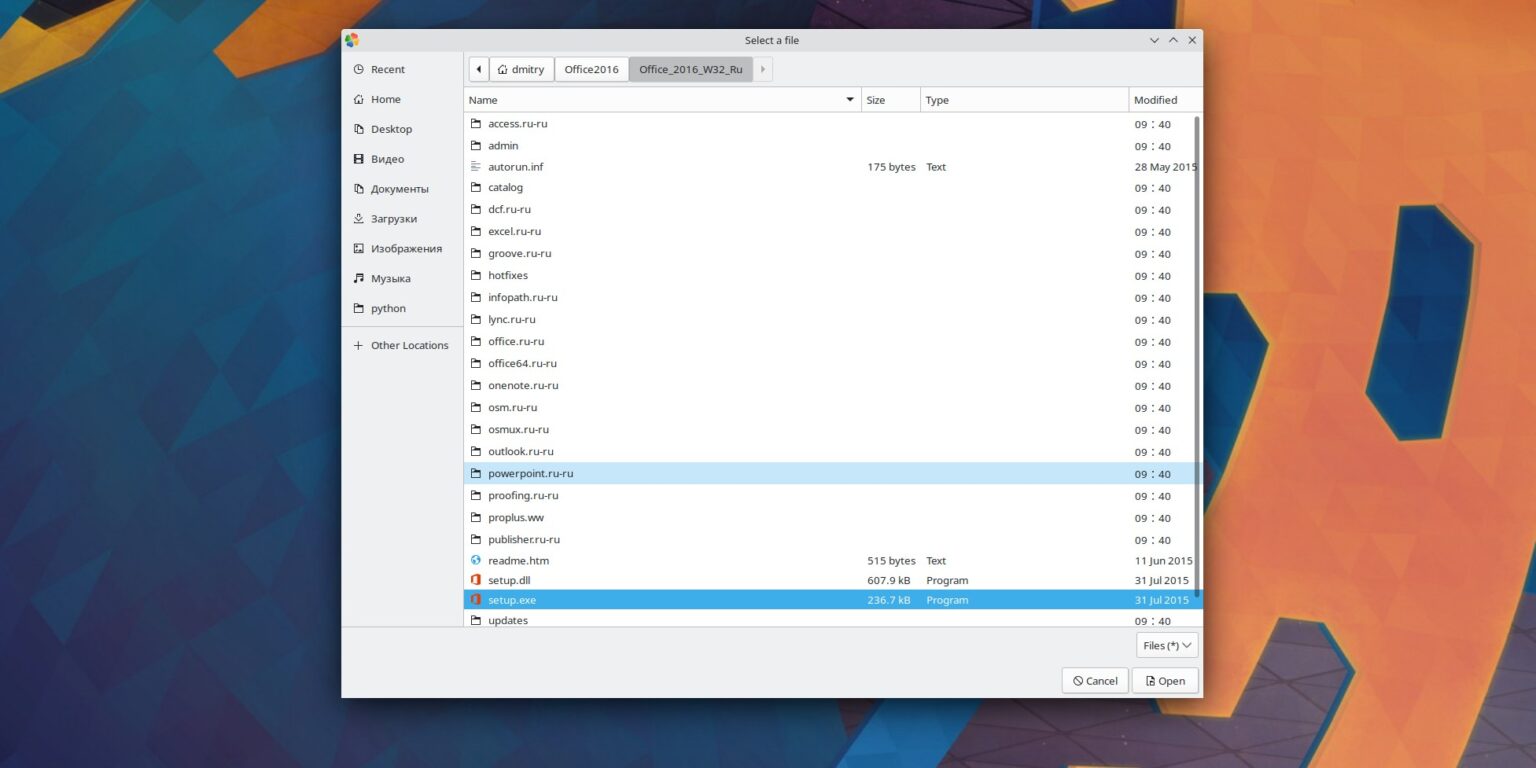The width and height of the screenshot is (1536, 768).
Task: Switch to the Office2016 breadcrumb tab
Action: 591,69
